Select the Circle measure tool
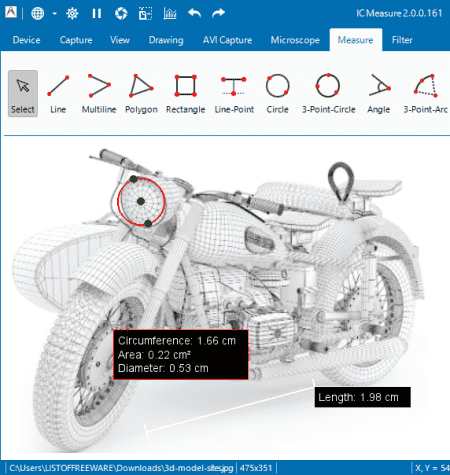450x475 pixels. [277, 94]
